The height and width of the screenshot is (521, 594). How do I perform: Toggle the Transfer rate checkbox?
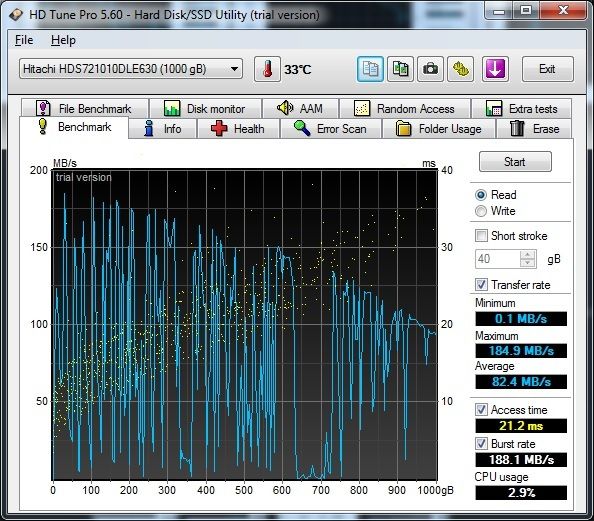481,285
